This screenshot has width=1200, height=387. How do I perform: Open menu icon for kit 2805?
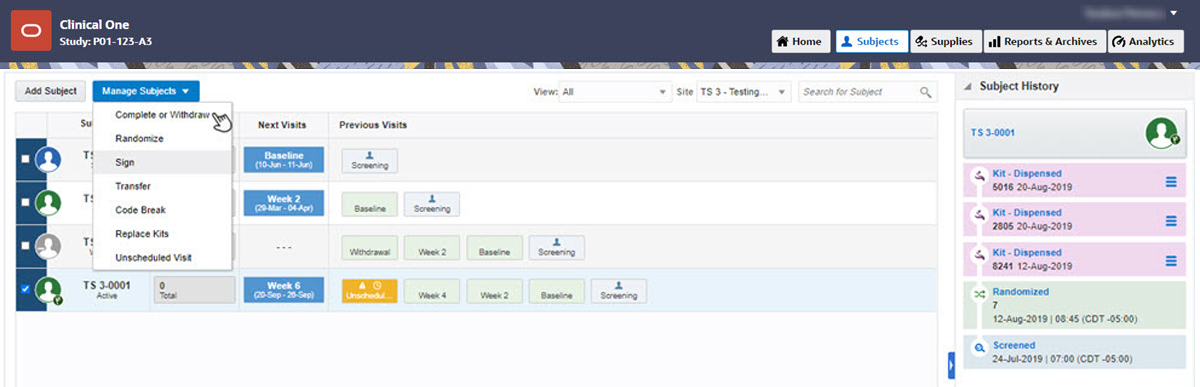pyautogui.click(x=1172, y=221)
